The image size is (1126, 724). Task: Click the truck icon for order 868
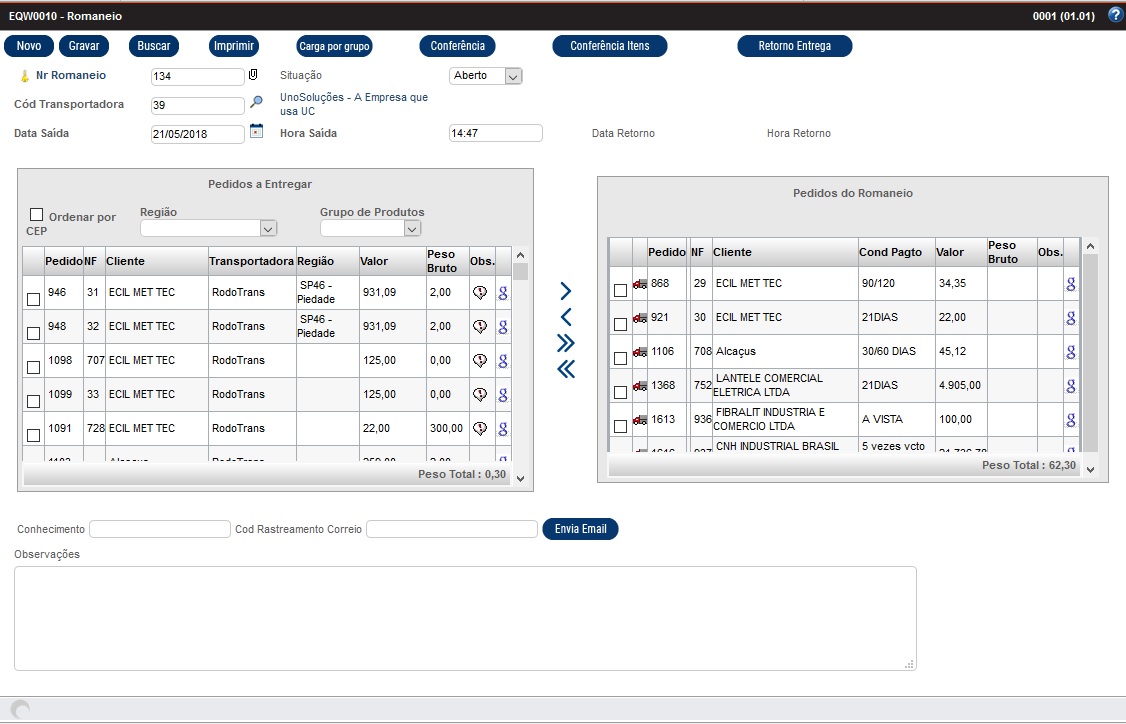pos(640,284)
